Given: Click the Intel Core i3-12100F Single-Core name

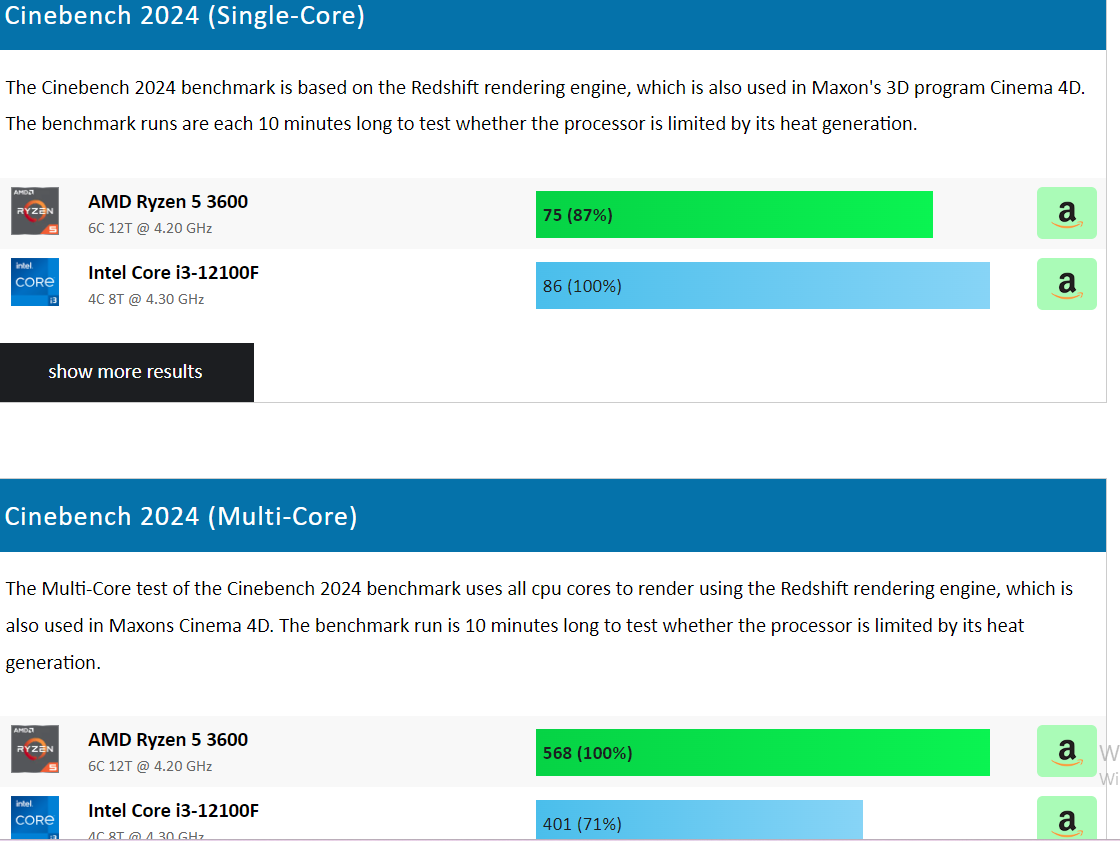Looking at the screenshot, I should point(173,273).
